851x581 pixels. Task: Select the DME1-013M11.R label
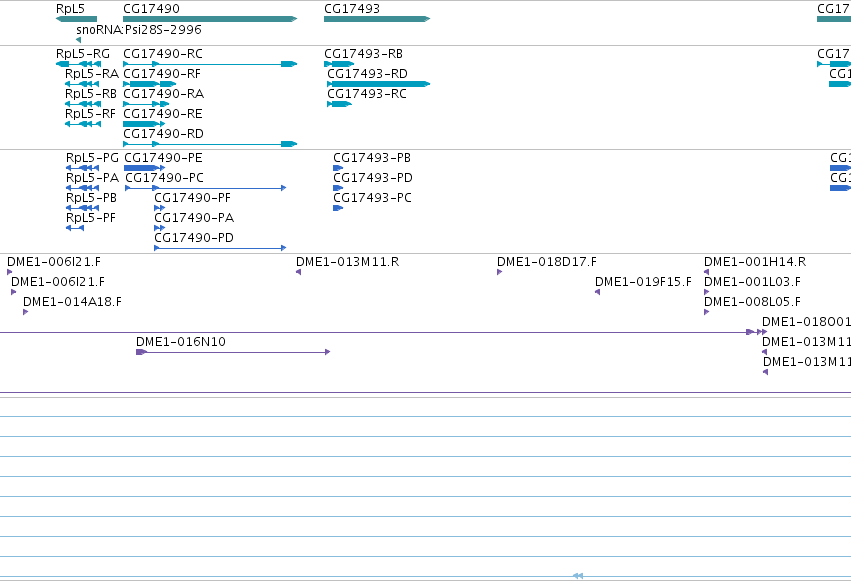pyautogui.click(x=347, y=262)
